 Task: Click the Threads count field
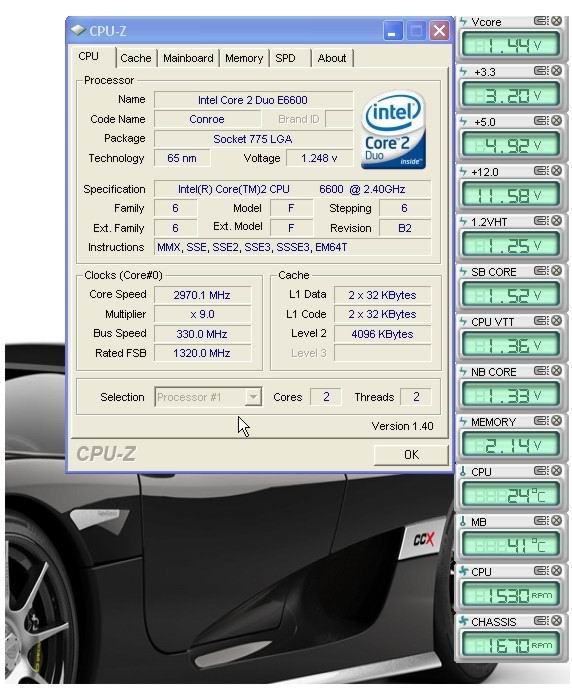(416, 397)
